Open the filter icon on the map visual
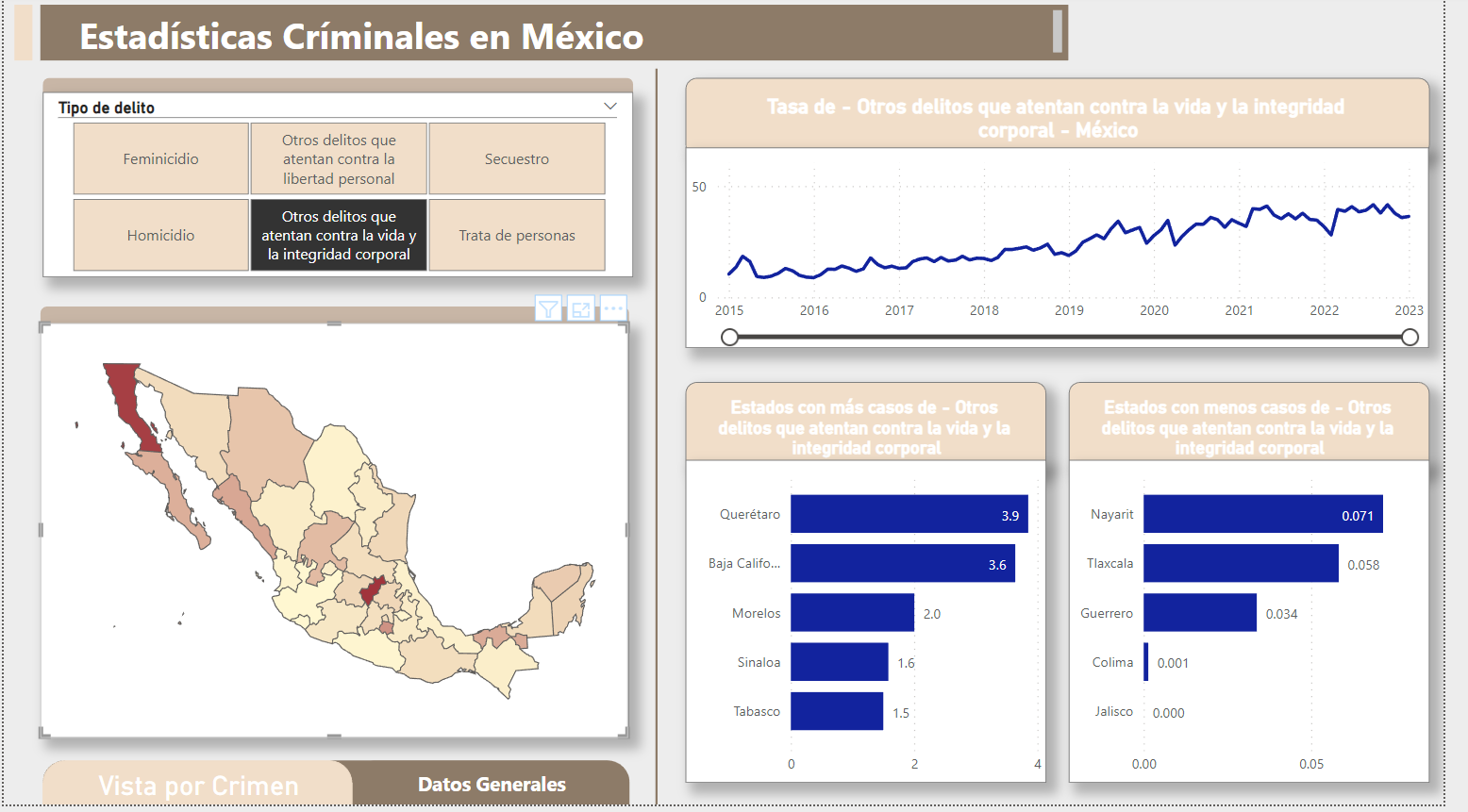The image size is (1468, 812). [548, 307]
